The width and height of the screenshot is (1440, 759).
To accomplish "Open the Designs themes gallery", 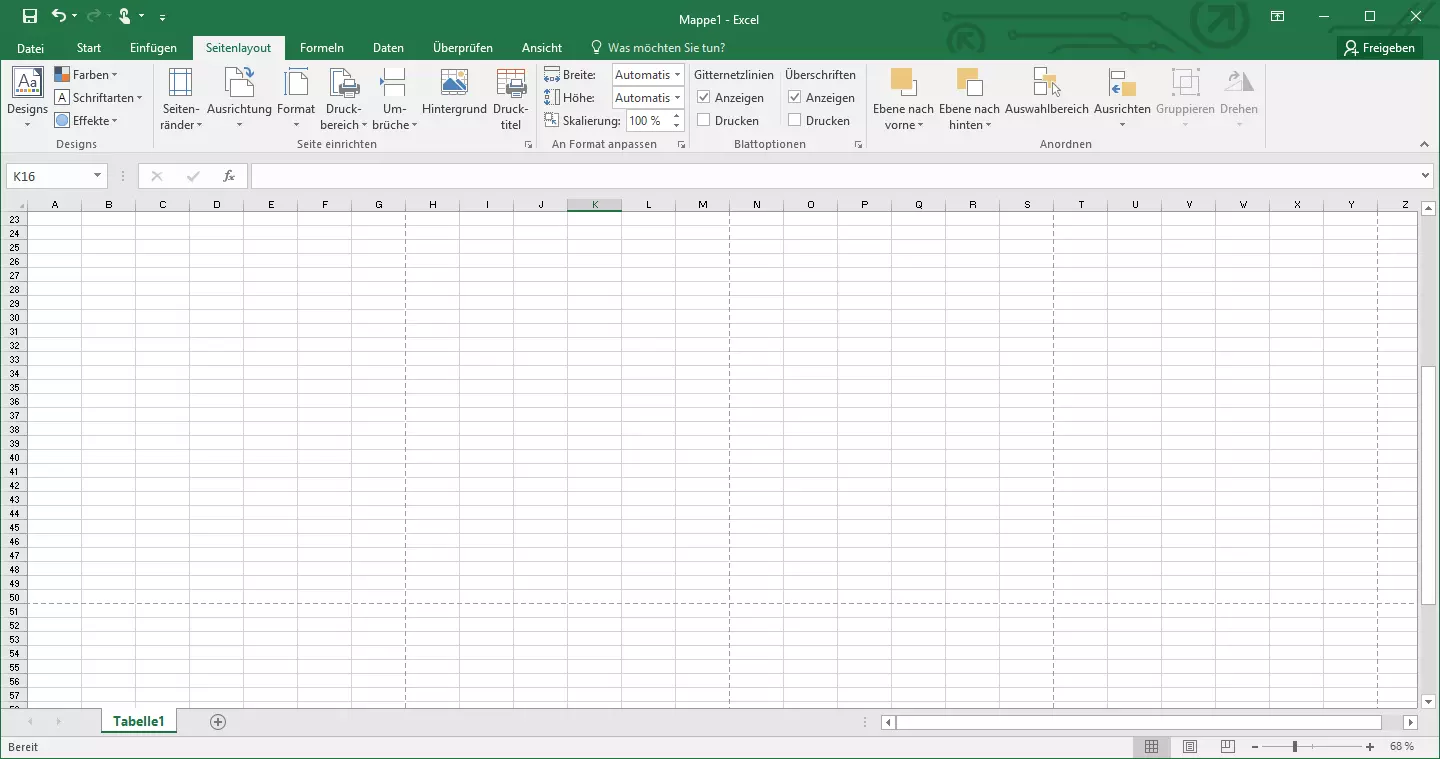I will click(27, 98).
